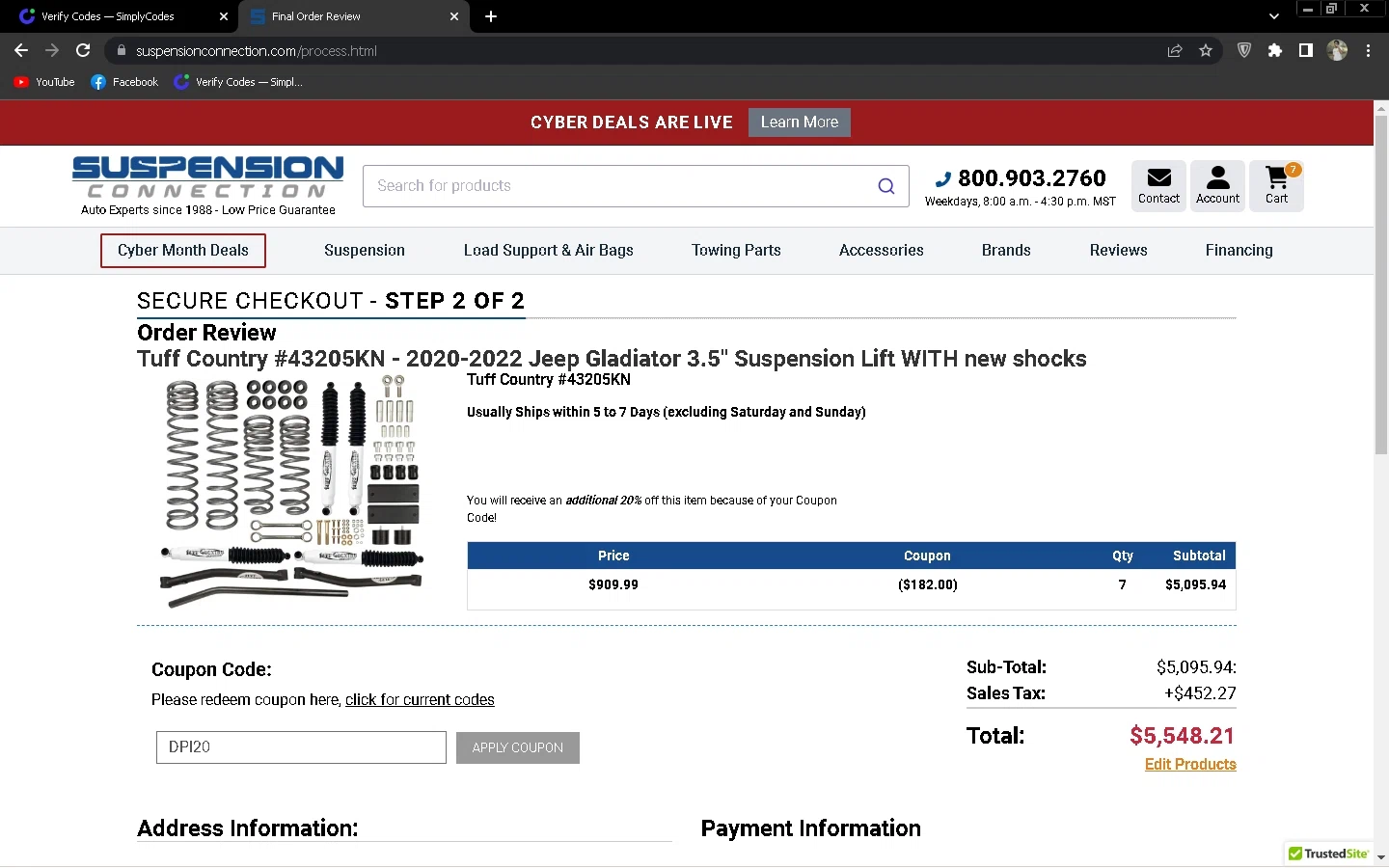The height and width of the screenshot is (868, 1389).
Task: Click the Learn More banner button
Action: click(800, 122)
